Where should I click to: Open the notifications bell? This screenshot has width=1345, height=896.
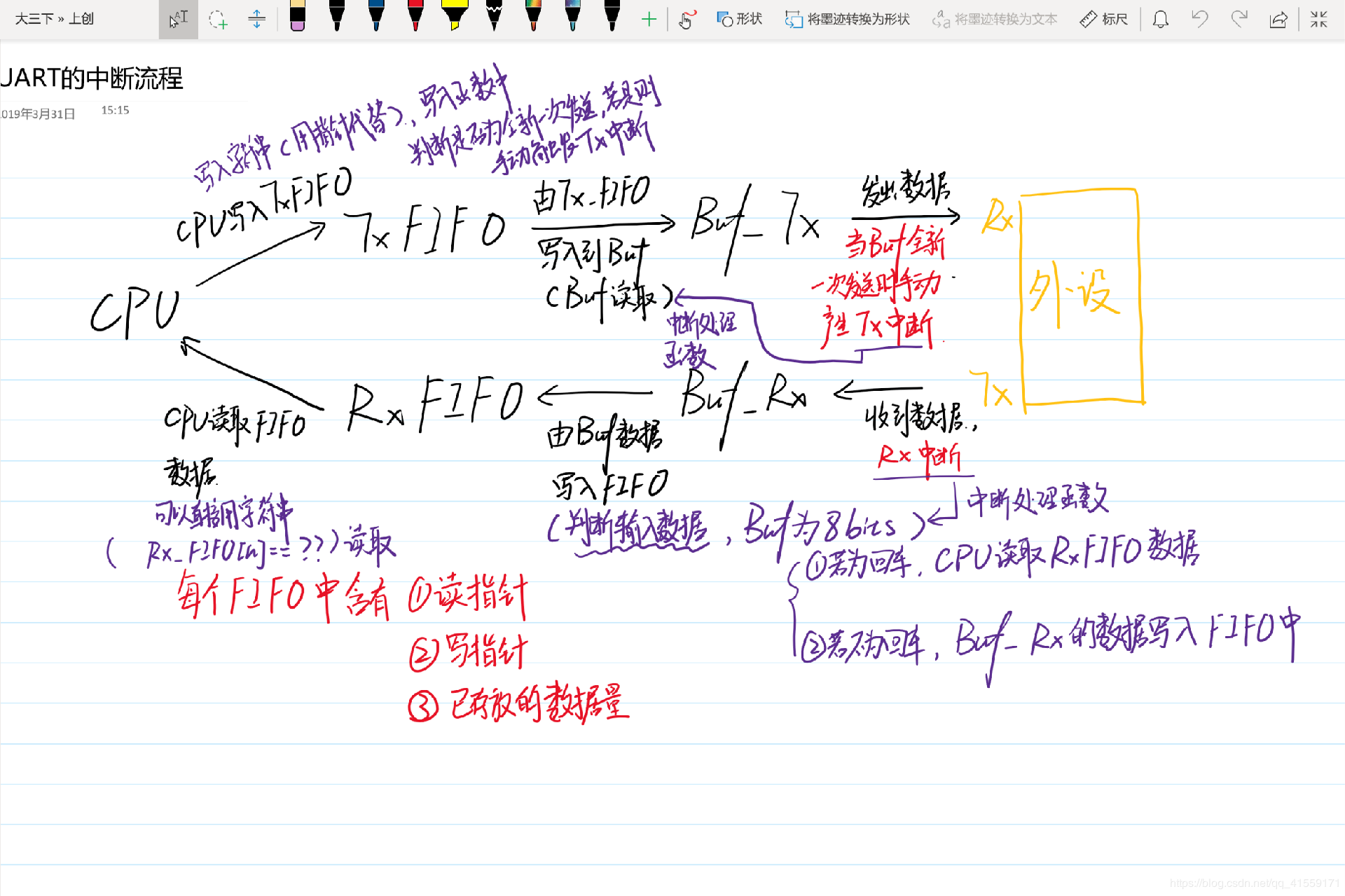tap(1160, 19)
